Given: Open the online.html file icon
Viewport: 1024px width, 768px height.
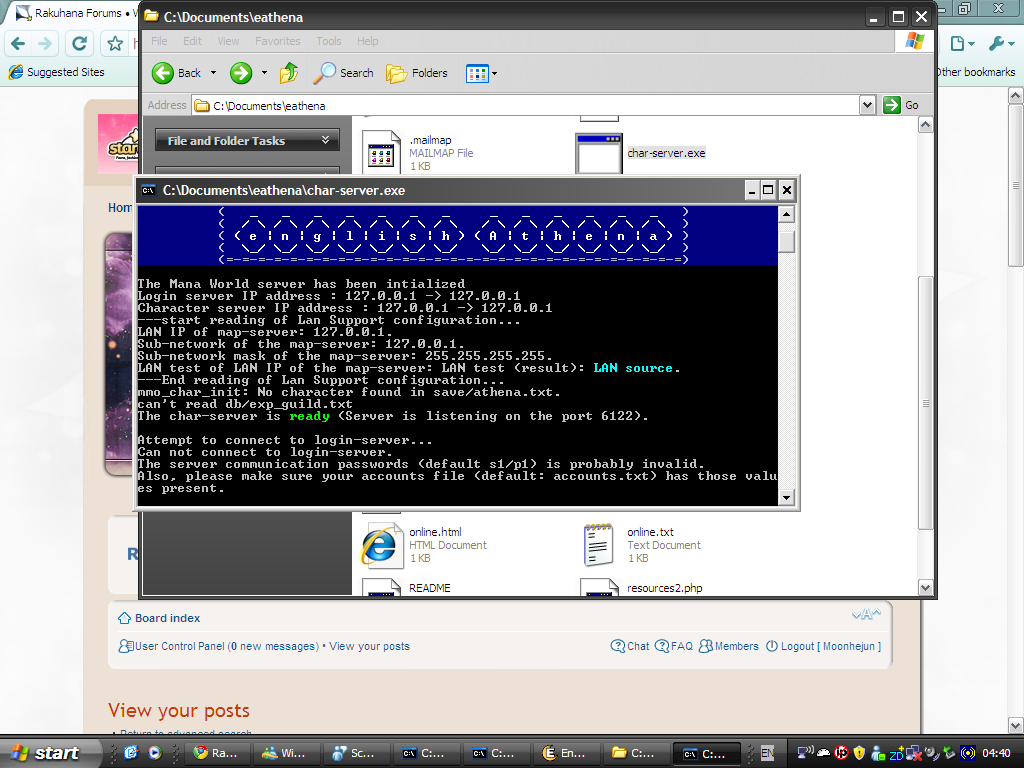Looking at the screenshot, I should (x=380, y=545).
